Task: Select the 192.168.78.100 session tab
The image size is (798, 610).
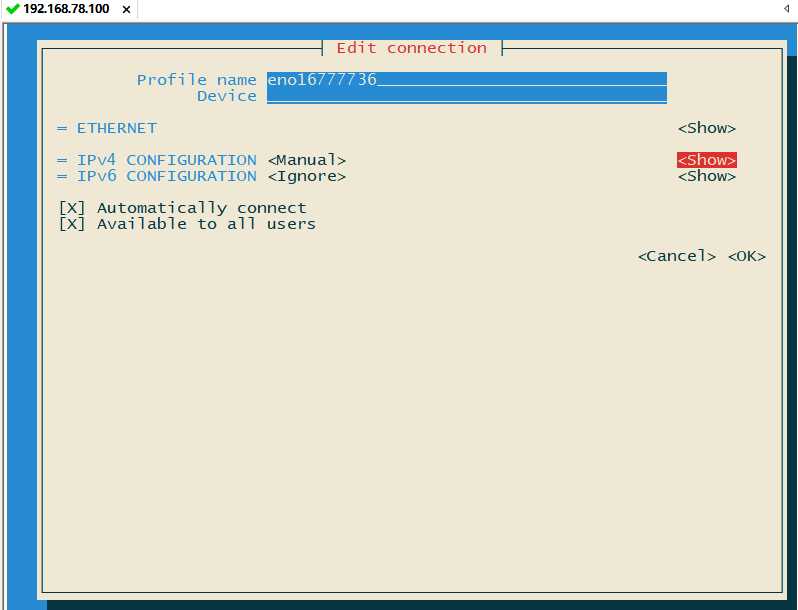Action: [x=69, y=9]
